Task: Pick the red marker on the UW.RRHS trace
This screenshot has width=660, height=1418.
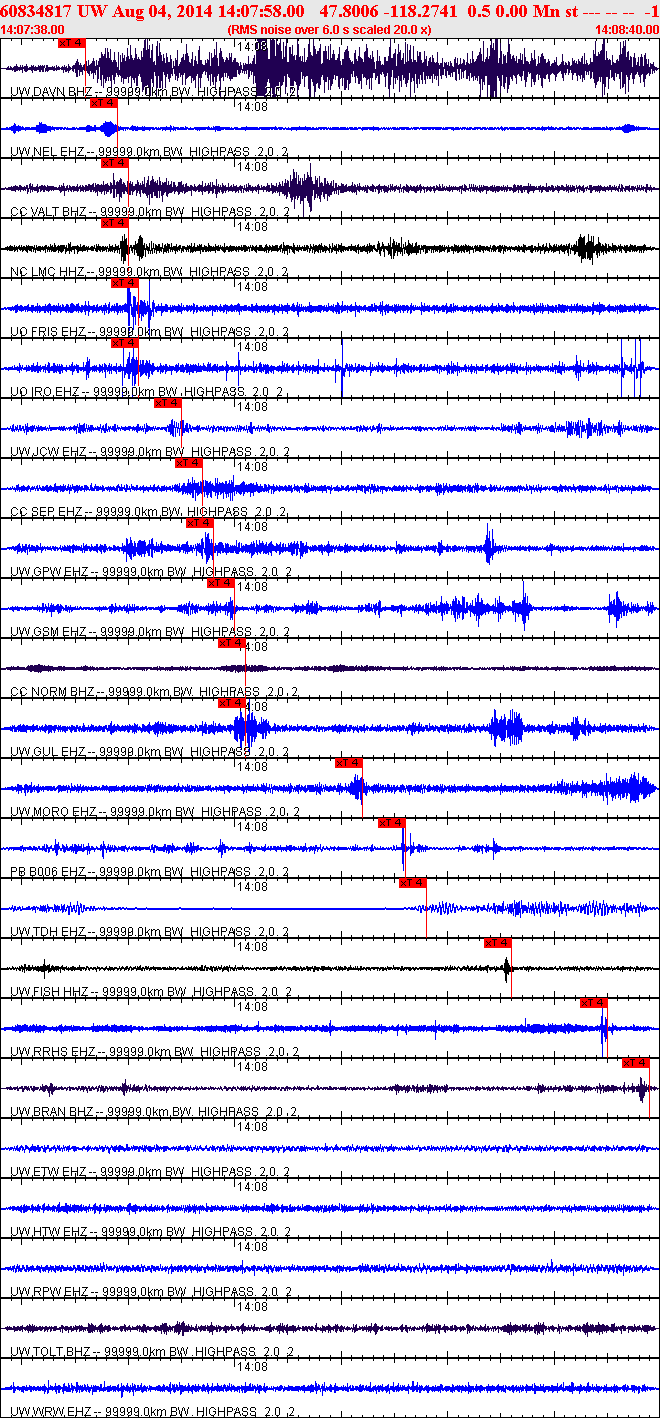Action: pos(593,1003)
